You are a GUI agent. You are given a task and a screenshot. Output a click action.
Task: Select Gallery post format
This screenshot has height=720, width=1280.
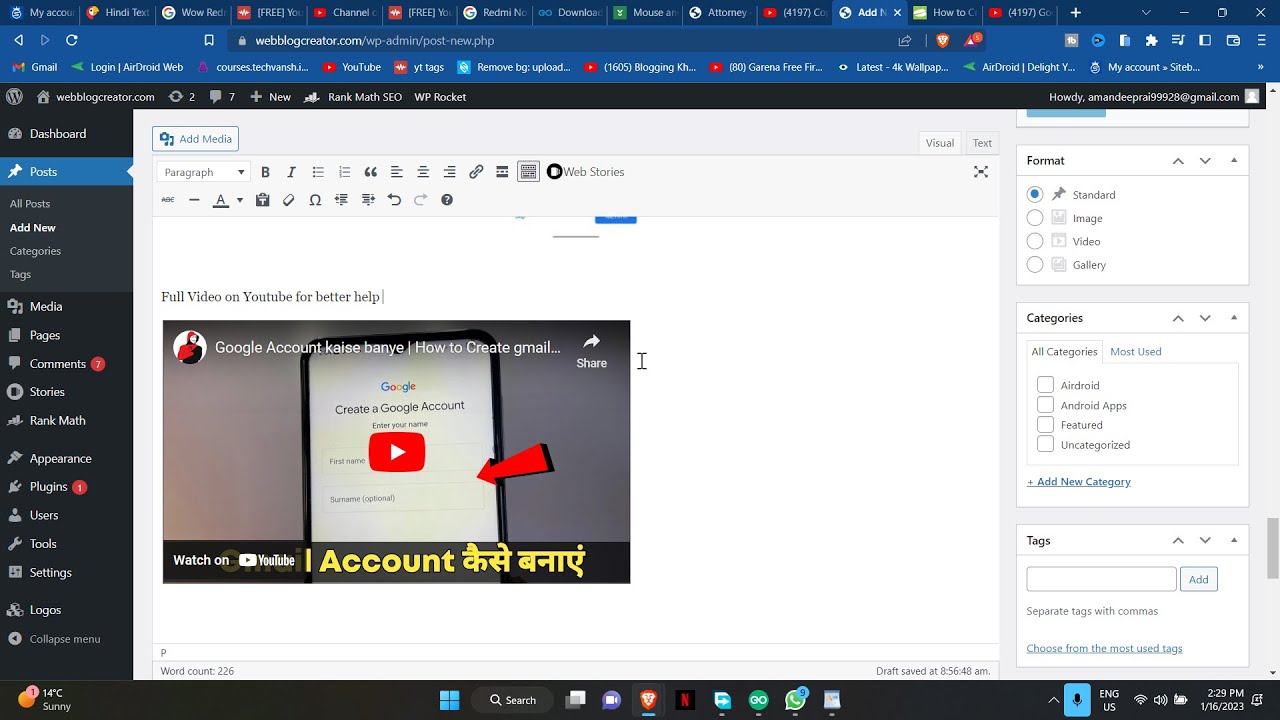point(1035,265)
